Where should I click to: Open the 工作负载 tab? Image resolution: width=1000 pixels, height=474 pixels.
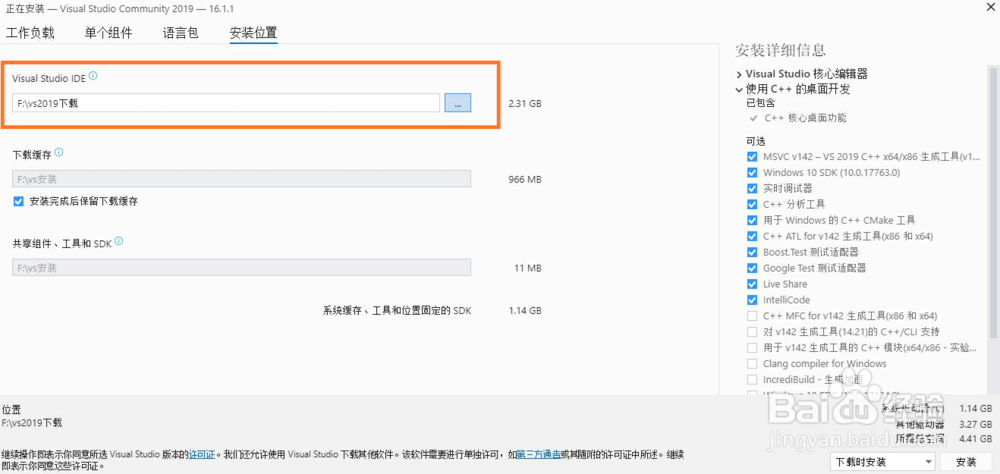pyautogui.click(x=30, y=33)
